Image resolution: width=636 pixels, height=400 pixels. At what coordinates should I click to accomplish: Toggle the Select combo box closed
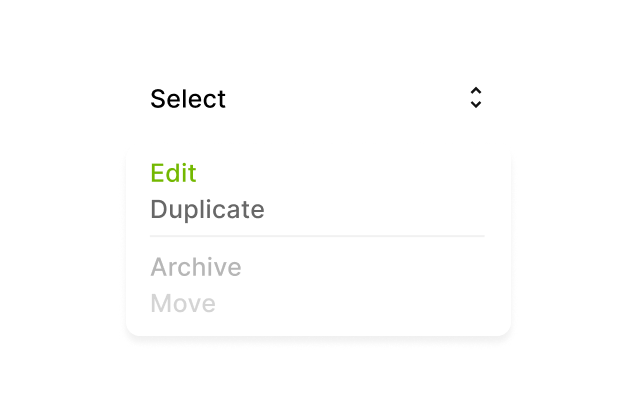[318, 98]
